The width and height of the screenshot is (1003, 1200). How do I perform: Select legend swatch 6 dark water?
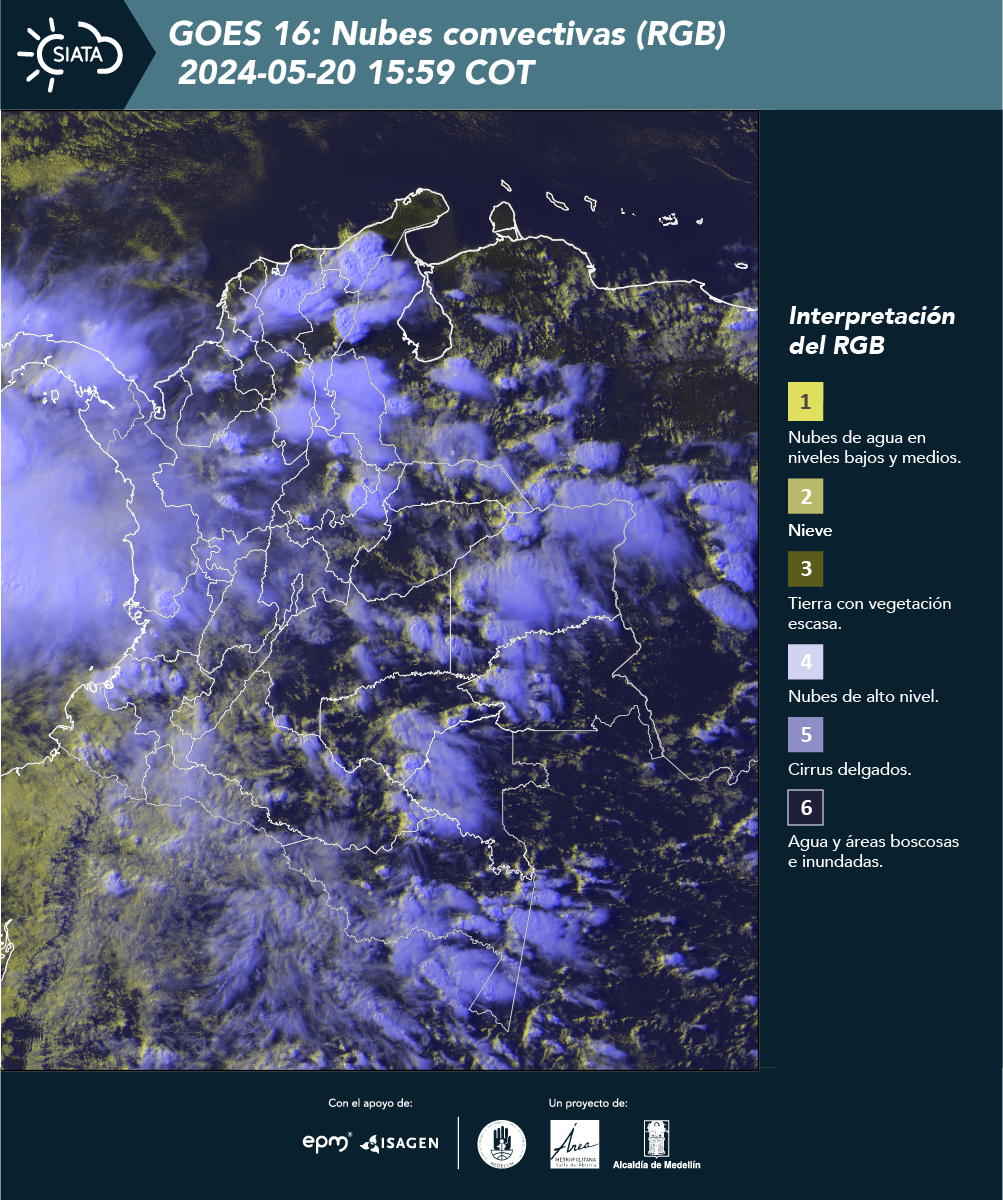[x=805, y=807]
